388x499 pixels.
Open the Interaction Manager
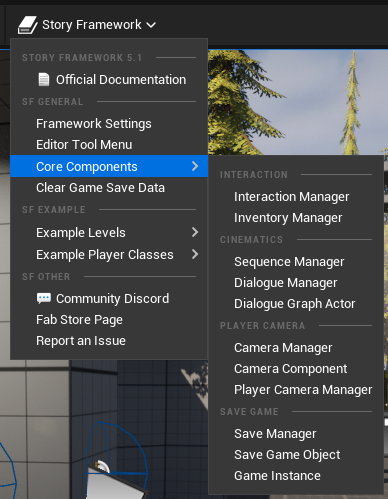point(296,197)
